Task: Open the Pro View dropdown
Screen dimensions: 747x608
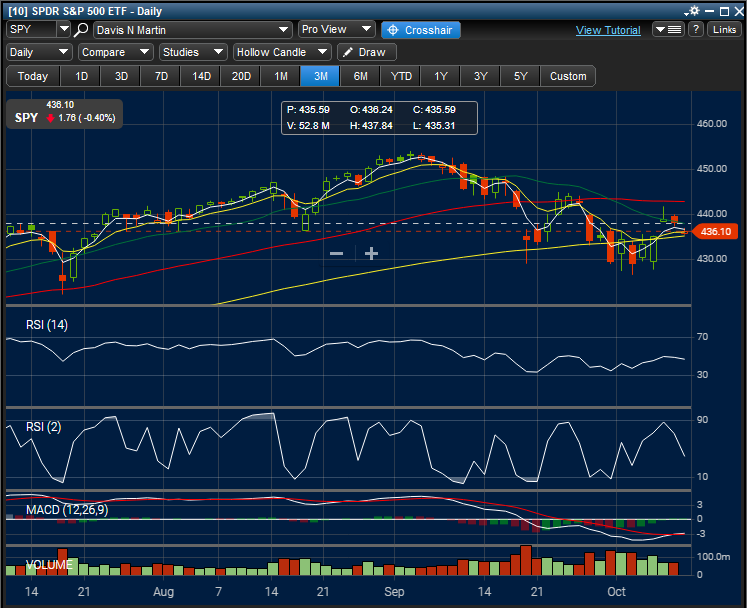Action: click(336, 30)
